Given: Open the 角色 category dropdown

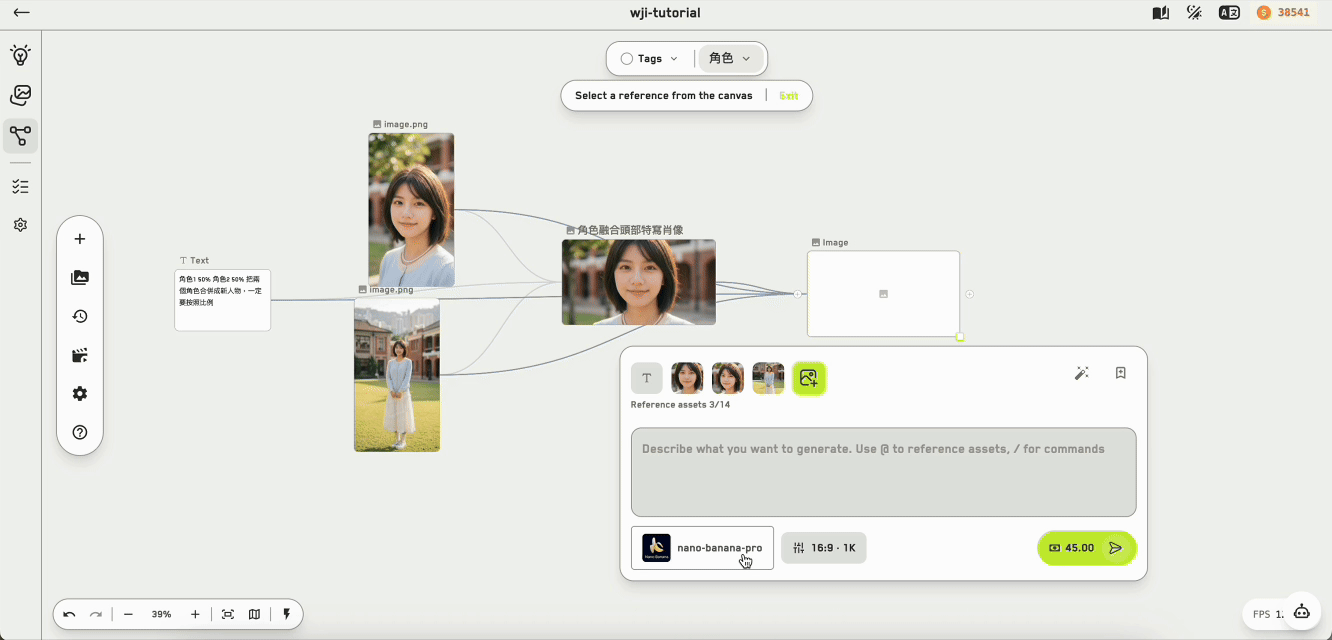Looking at the screenshot, I should tap(730, 59).
